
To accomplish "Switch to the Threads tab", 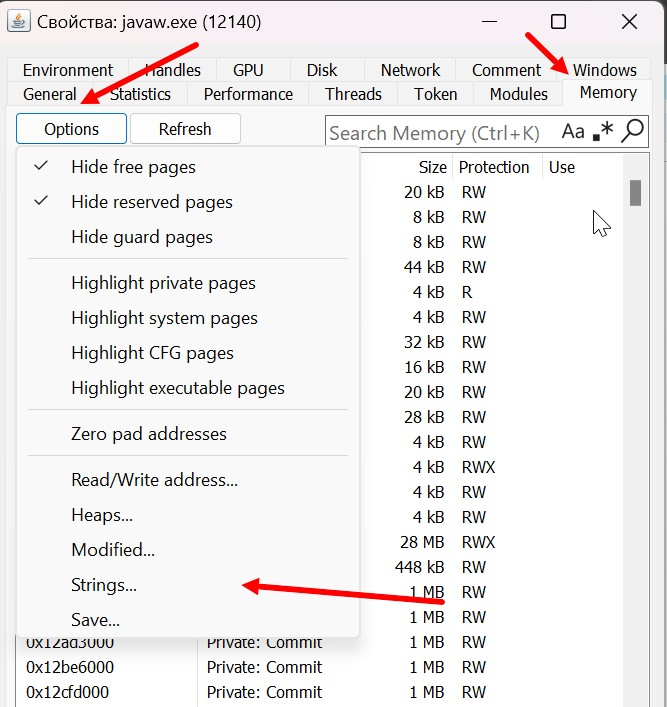I will (x=353, y=94).
